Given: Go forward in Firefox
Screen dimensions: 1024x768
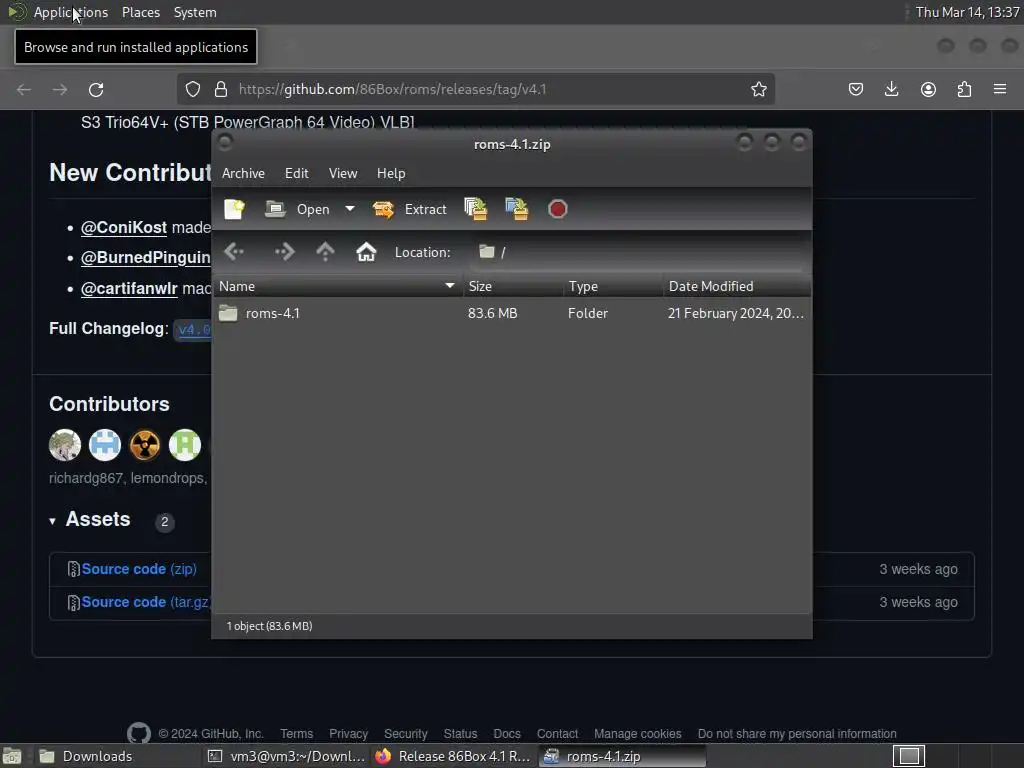Looking at the screenshot, I should [59, 89].
